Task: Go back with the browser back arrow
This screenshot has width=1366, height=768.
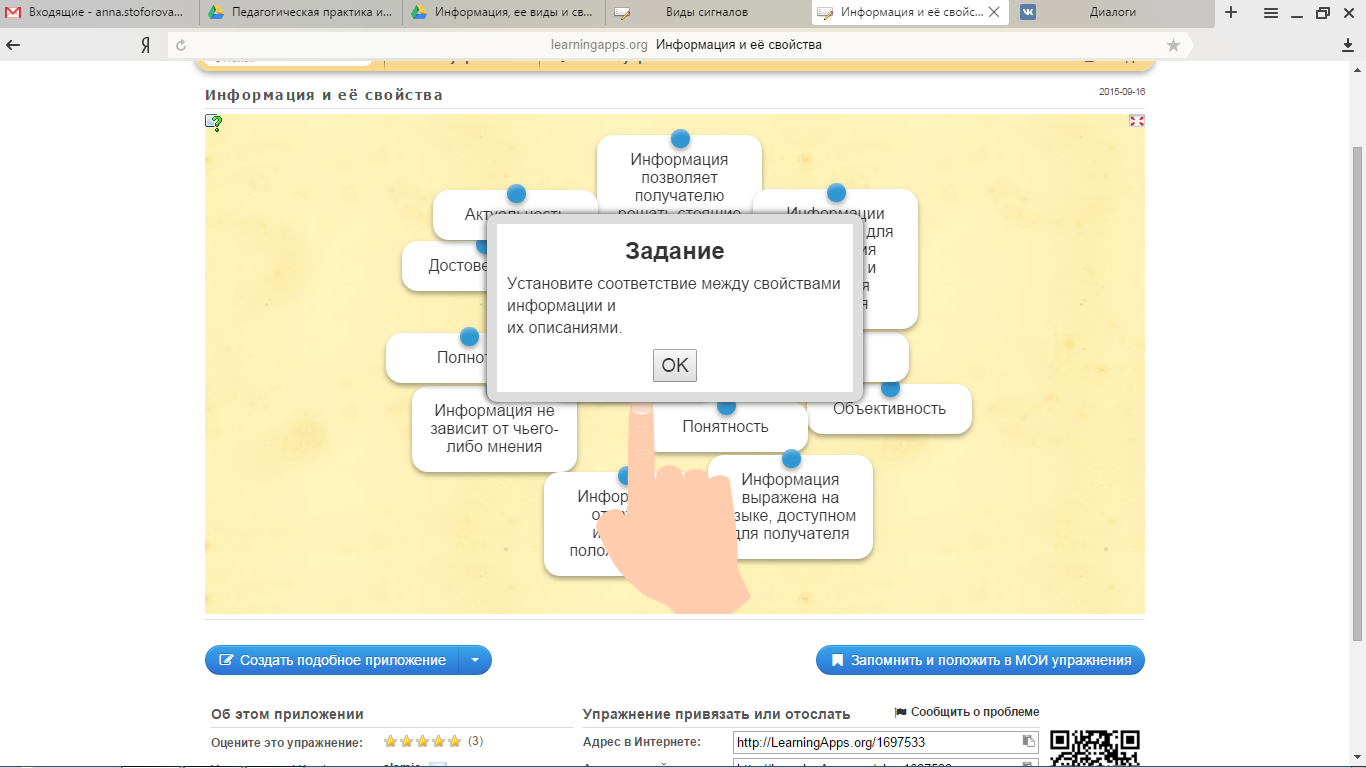Action: click(x=14, y=45)
